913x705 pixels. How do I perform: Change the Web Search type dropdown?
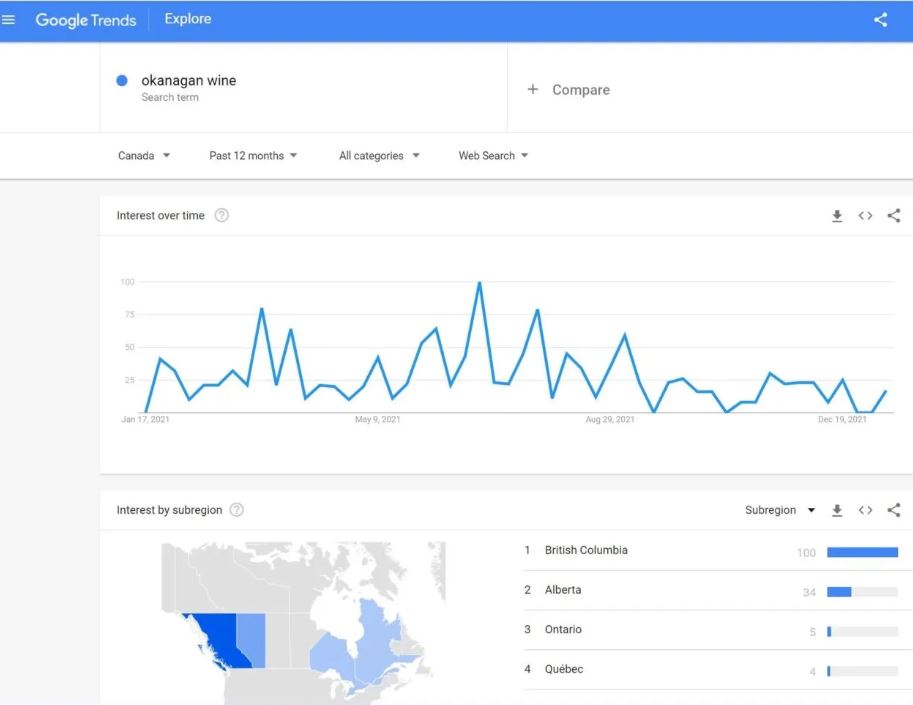coord(493,156)
